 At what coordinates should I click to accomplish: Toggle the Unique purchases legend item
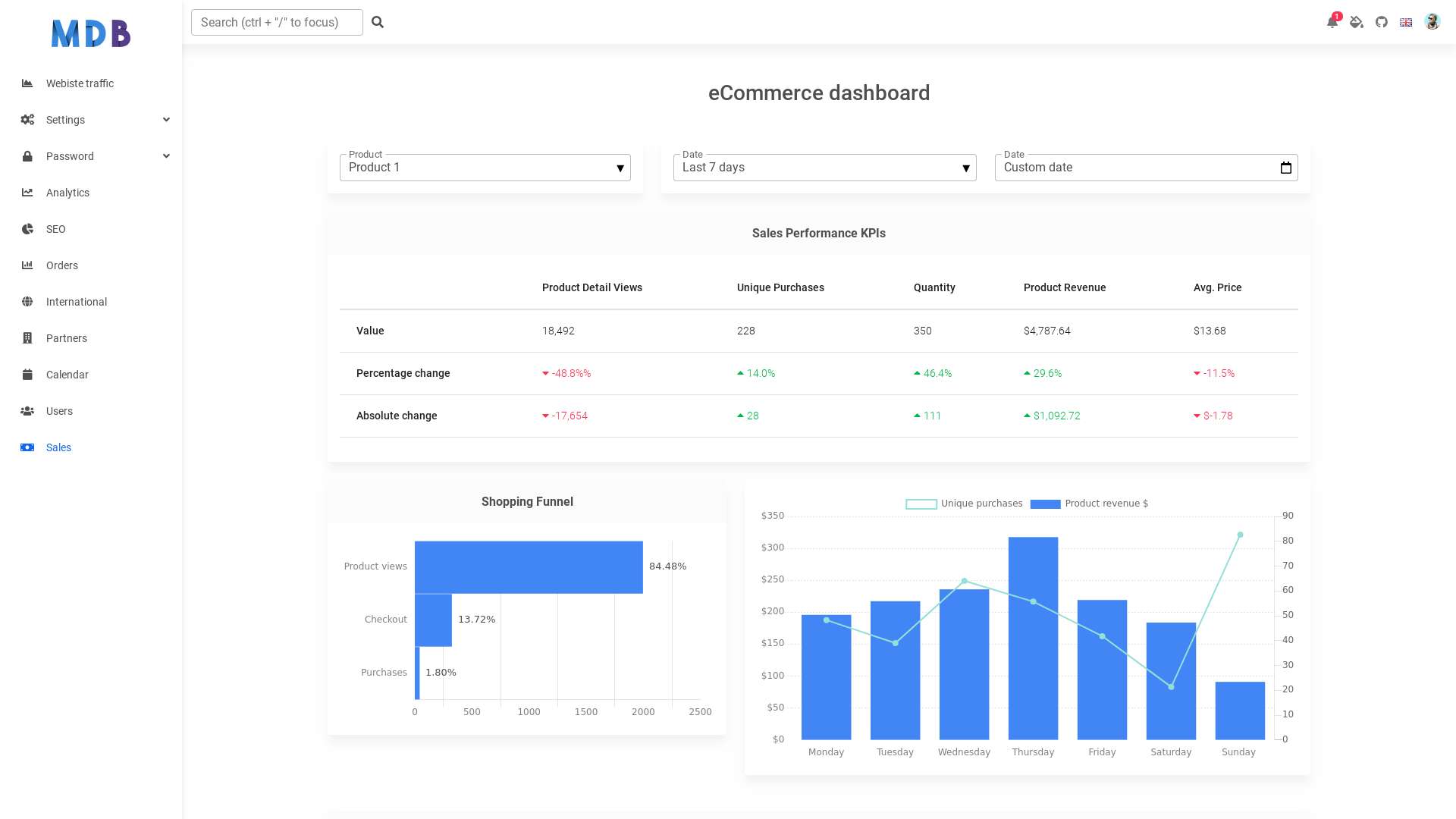coord(964,504)
